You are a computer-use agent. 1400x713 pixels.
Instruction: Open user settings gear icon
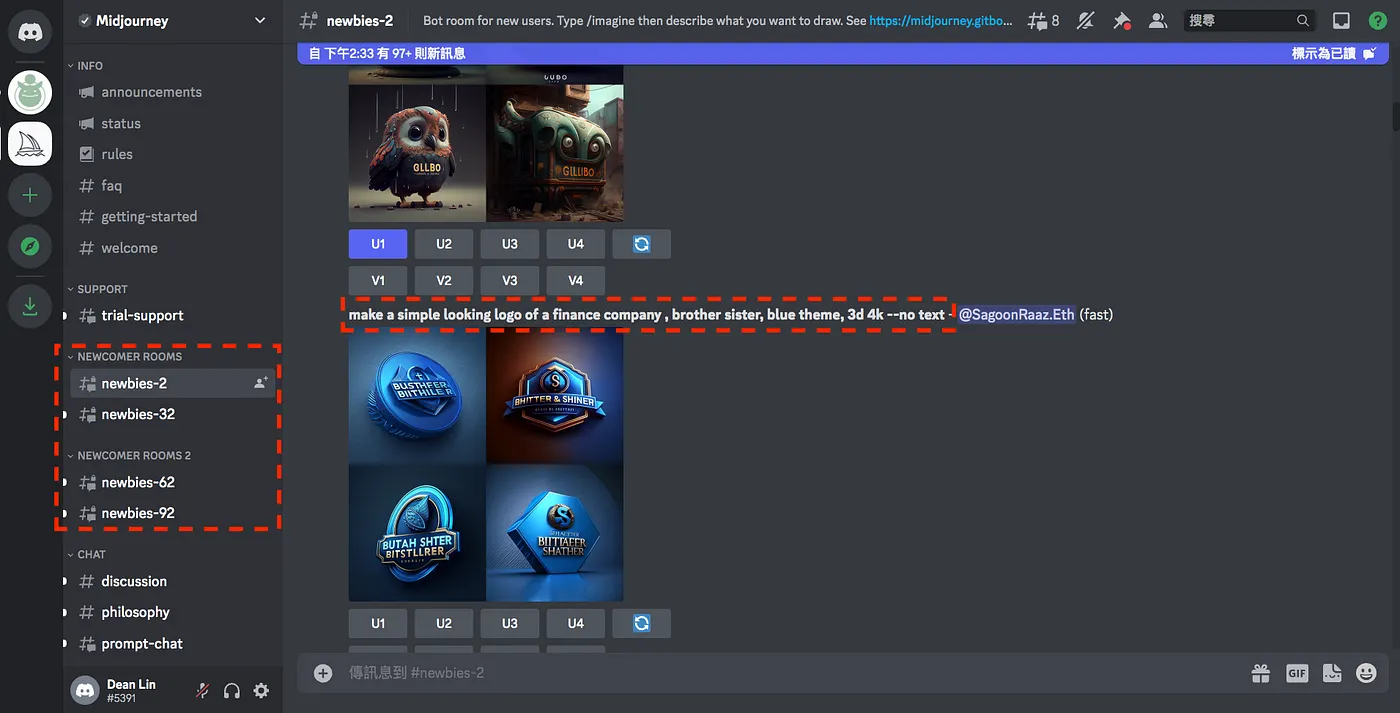click(x=261, y=690)
